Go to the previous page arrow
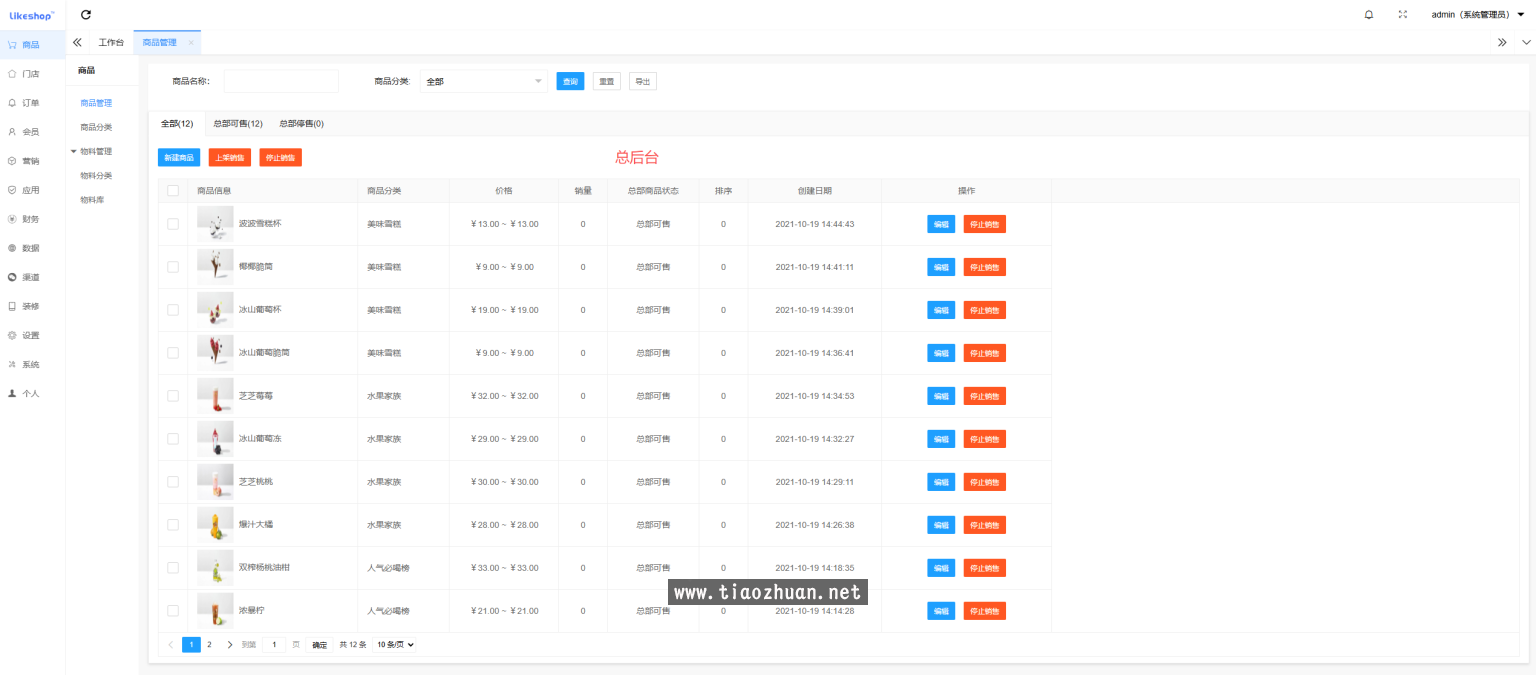The height and width of the screenshot is (675, 1536). pyautogui.click(x=170, y=645)
